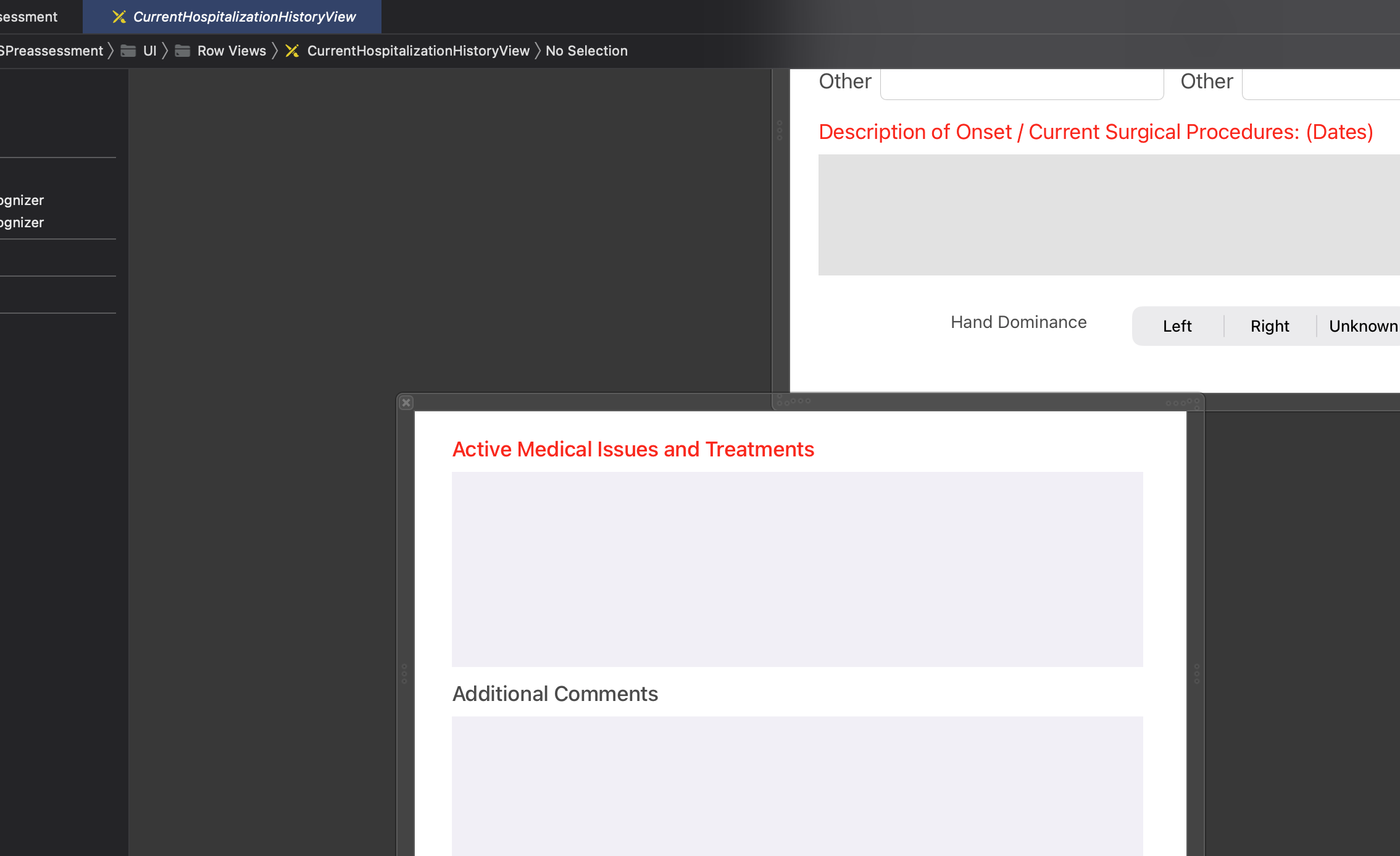This screenshot has height=856, width=1400.
Task: Click the top-right corner resize handle dots
Action: click(1195, 402)
